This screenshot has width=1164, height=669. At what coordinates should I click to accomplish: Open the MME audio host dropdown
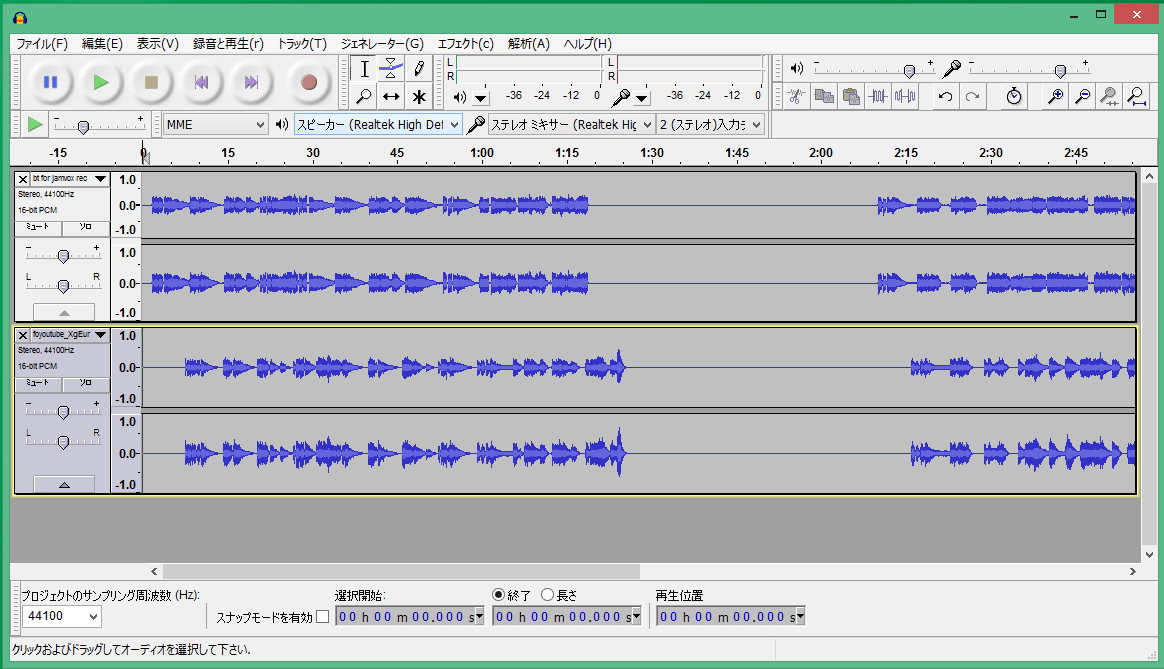click(216, 125)
